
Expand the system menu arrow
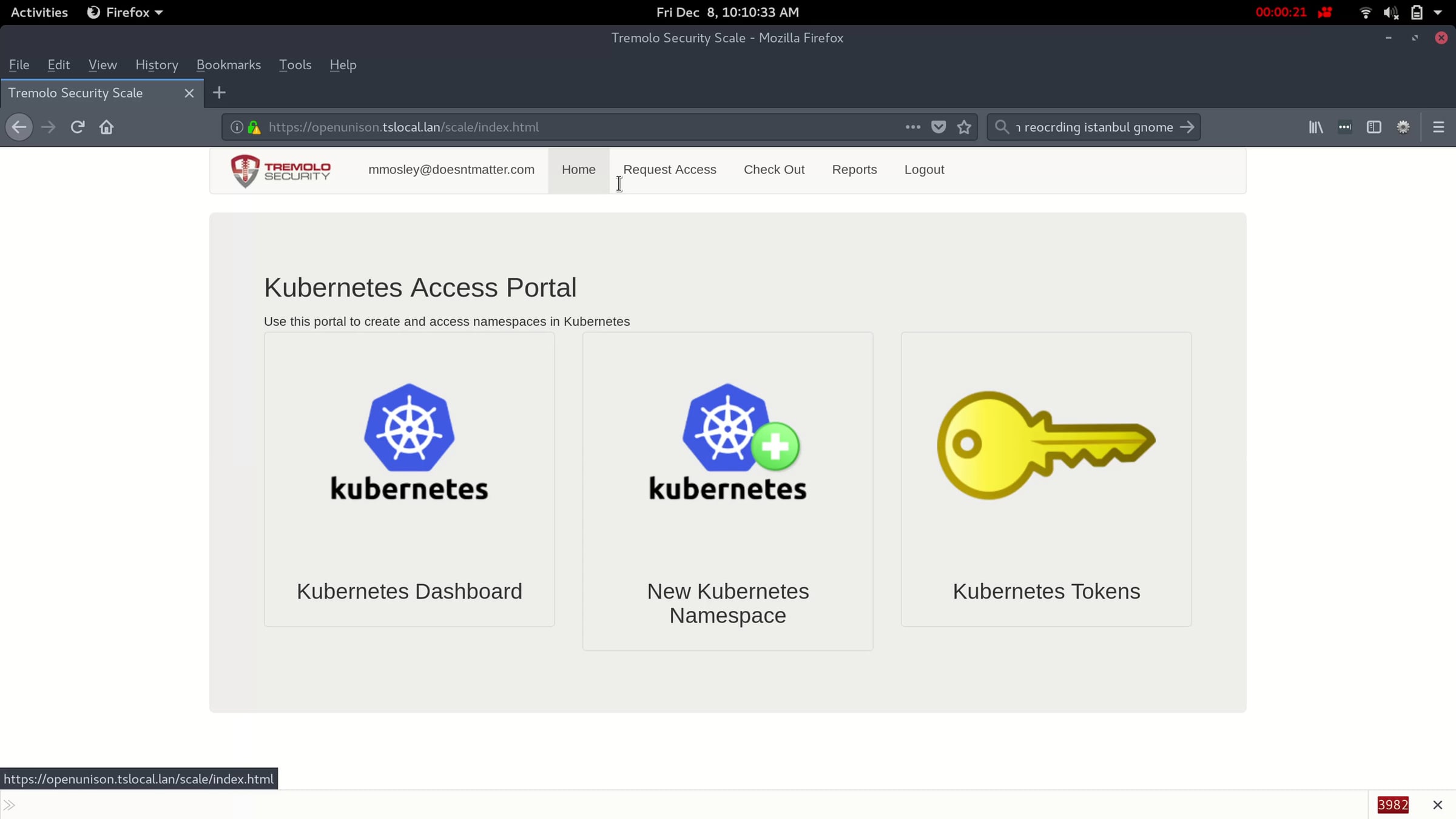[x=1438, y=12]
